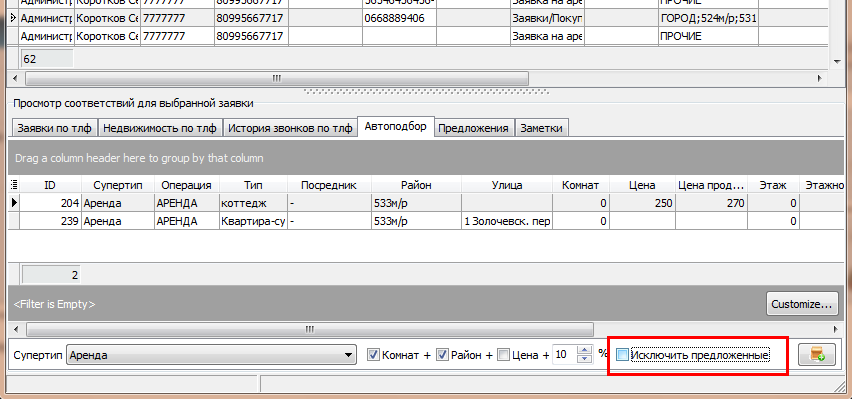The width and height of the screenshot is (852, 399).
Task: Open the Супертип dropdown showing Аренда
Action: pyautogui.click(x=211, y=356)
